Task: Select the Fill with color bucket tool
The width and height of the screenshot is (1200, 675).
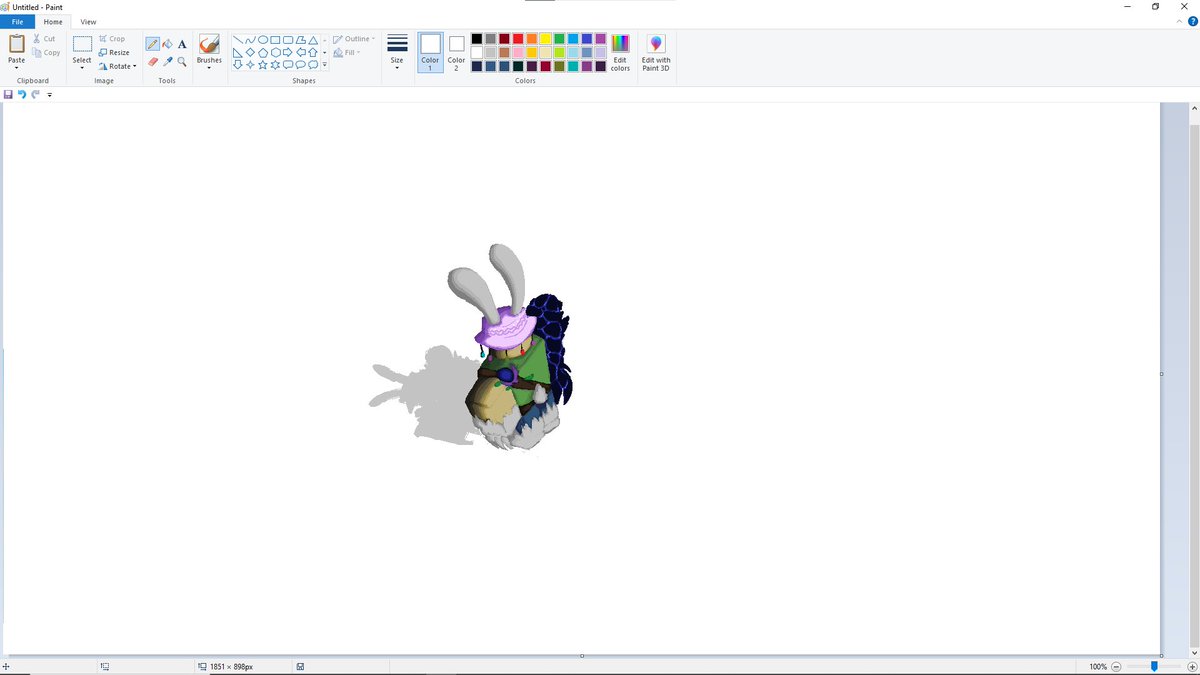Action: (x=167, y=44)
